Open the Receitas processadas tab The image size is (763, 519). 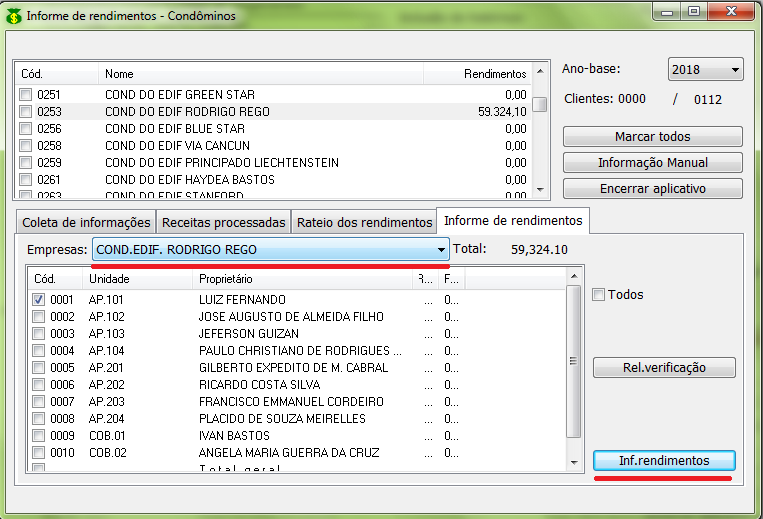[x=224, y=222]
